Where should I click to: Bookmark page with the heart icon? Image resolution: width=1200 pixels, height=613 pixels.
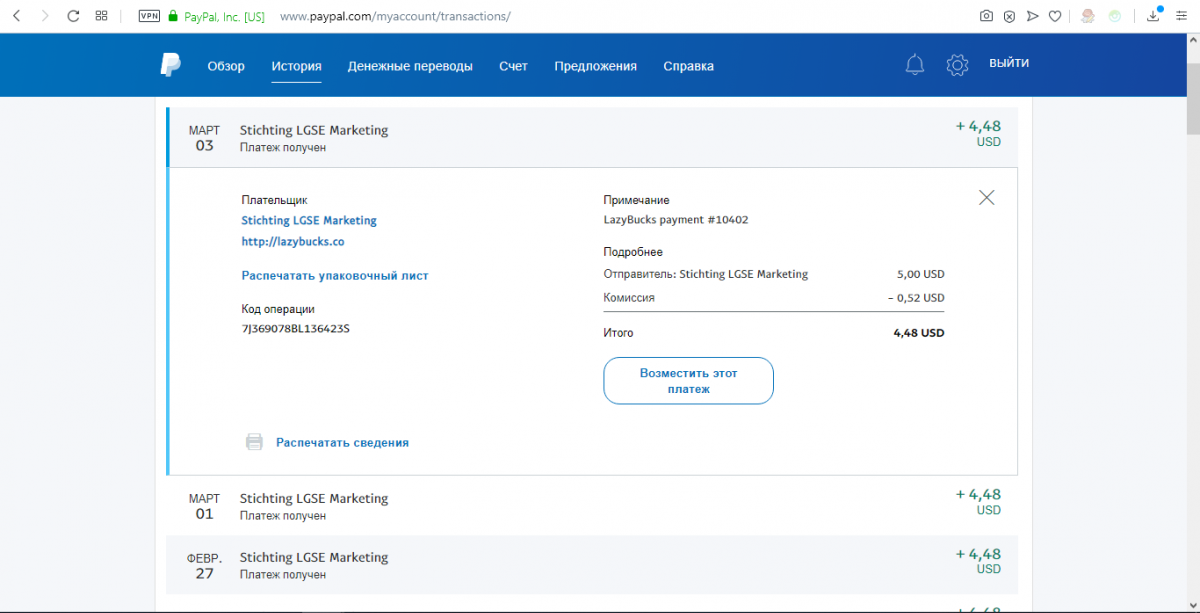pos(1055,16)
